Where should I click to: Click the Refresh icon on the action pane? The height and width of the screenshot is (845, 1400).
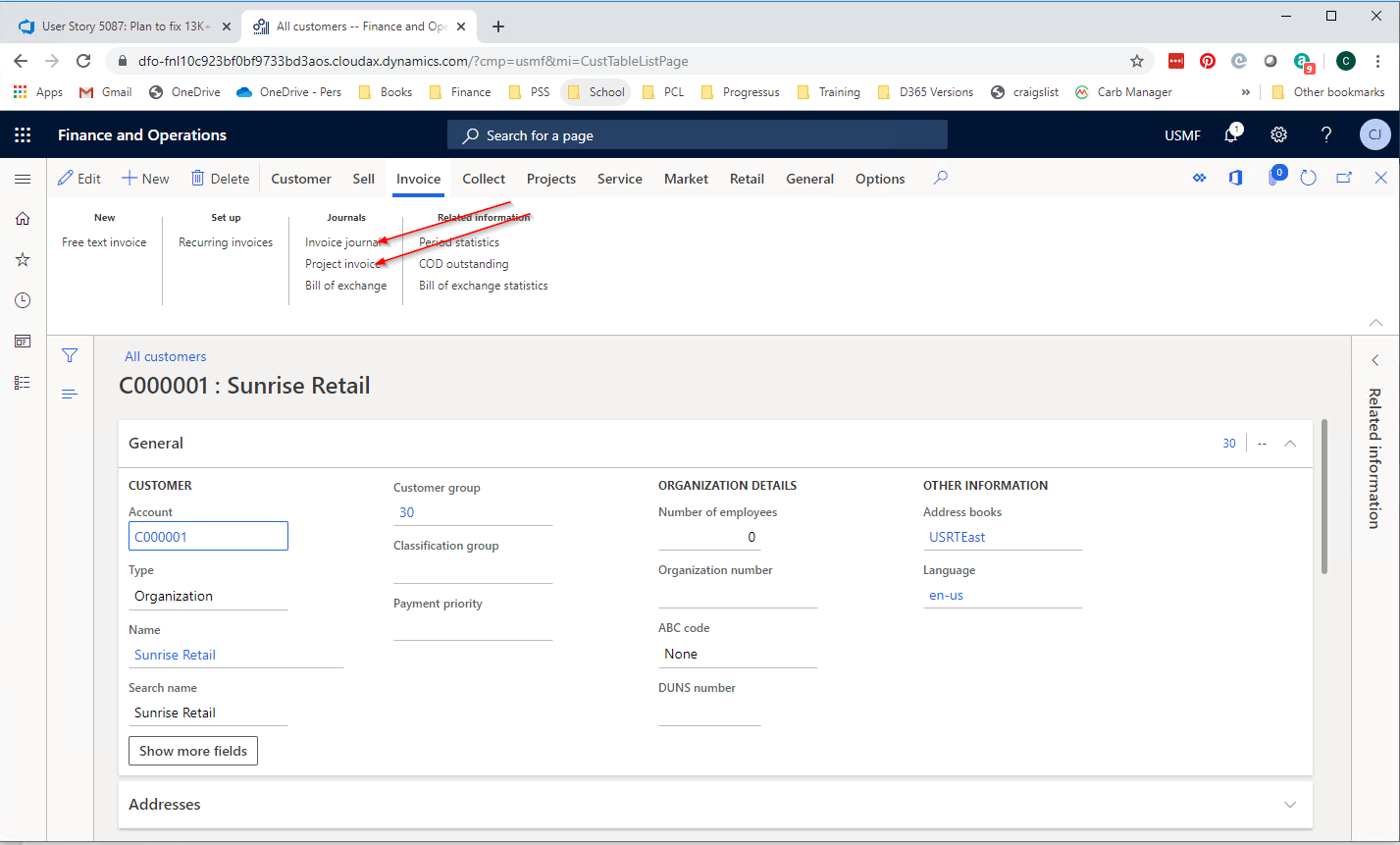tap(1306, 178)
